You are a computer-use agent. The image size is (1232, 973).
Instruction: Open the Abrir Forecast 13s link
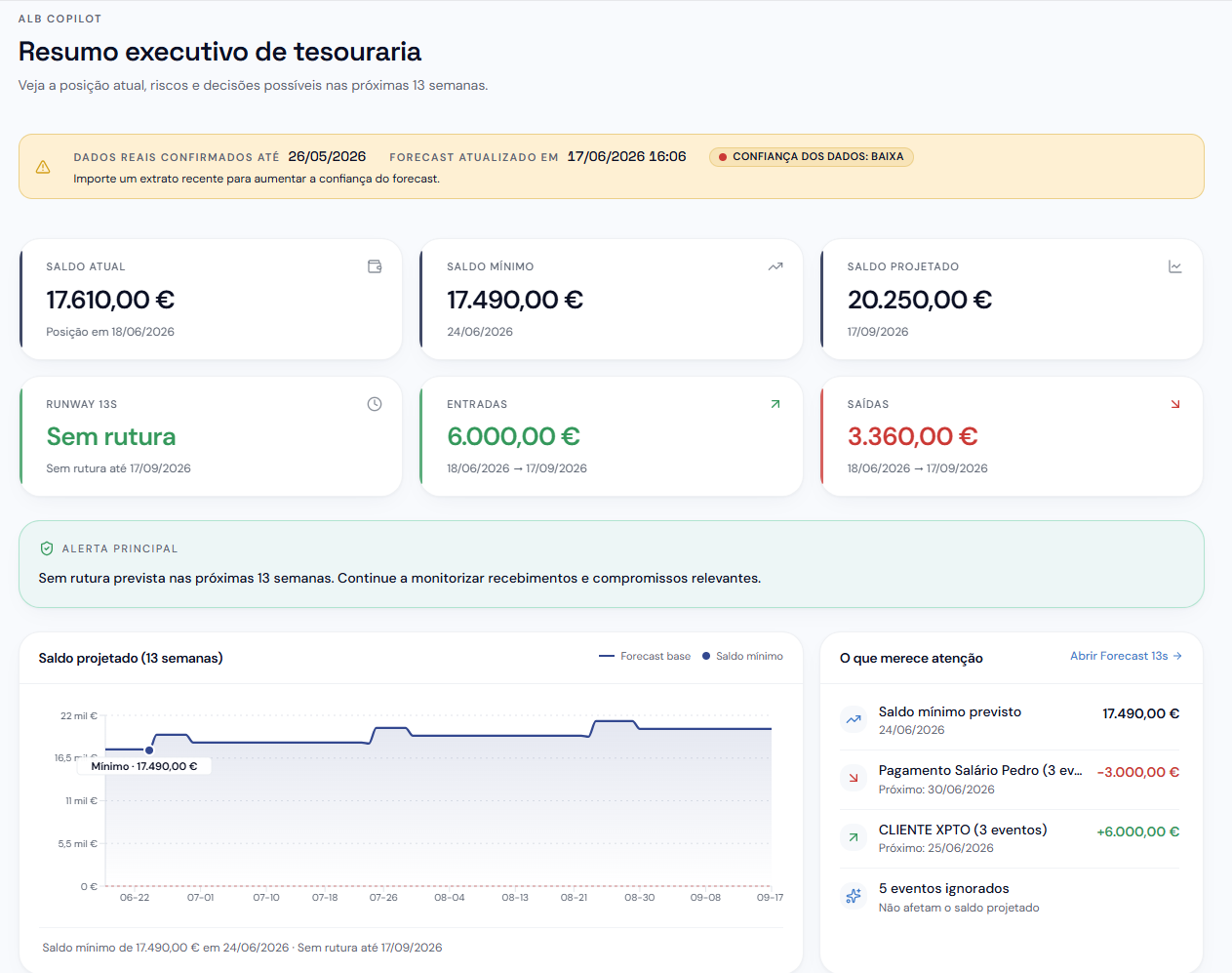point(1126,656)
